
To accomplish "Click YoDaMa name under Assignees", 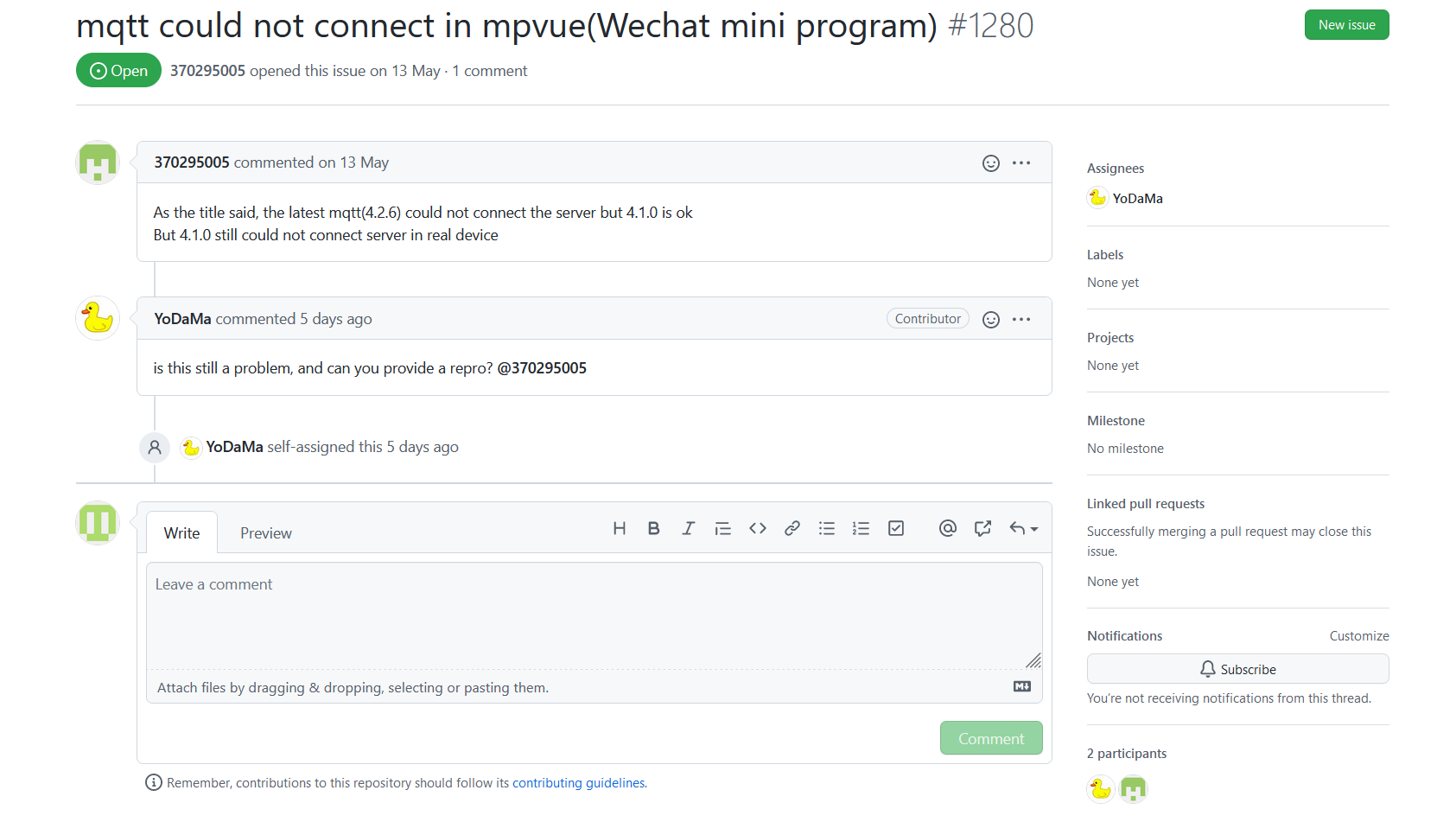I will pos(1137,198).
